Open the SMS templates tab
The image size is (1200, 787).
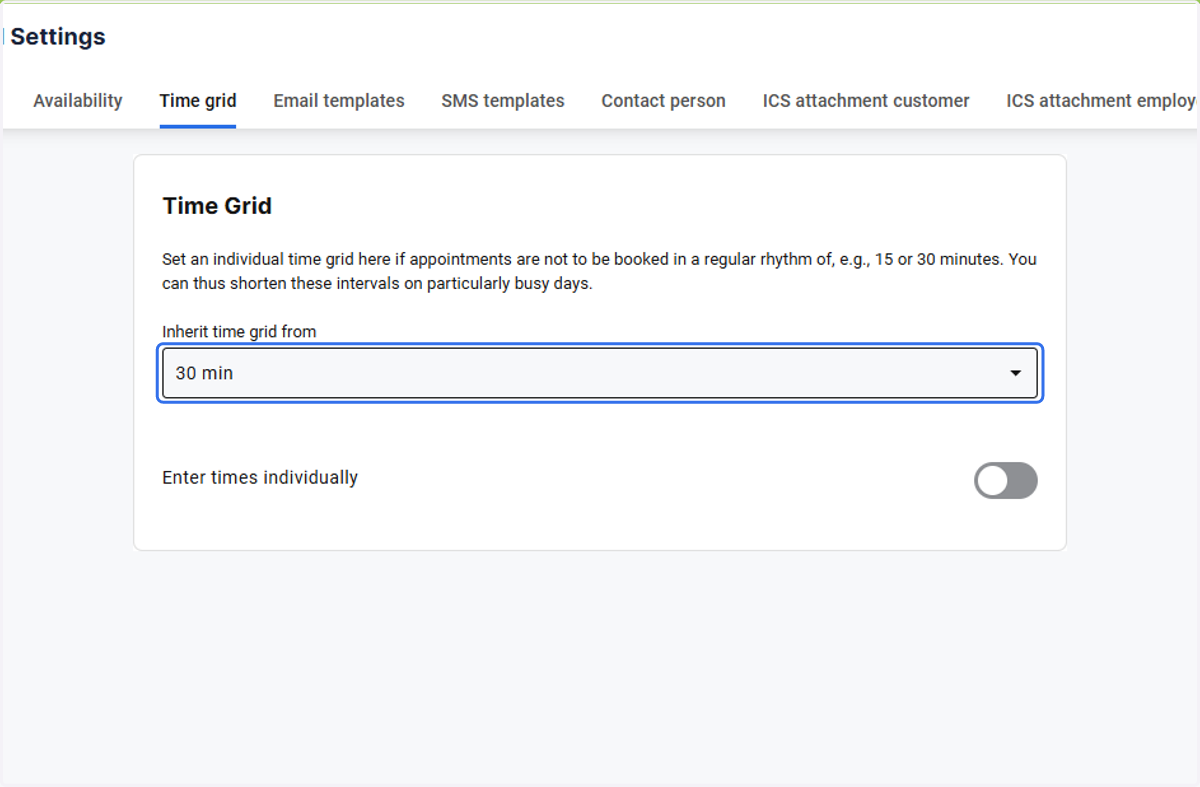(x=503, y=101)
